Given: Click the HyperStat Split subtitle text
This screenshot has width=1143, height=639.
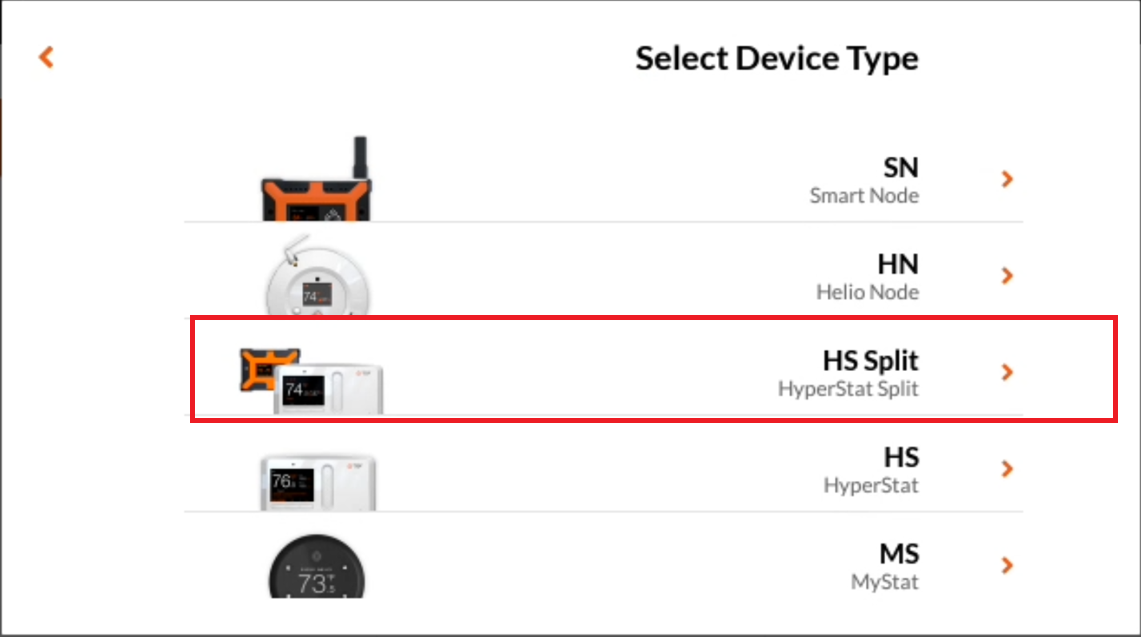Looking at the screenshot, I should coord(848,389).
